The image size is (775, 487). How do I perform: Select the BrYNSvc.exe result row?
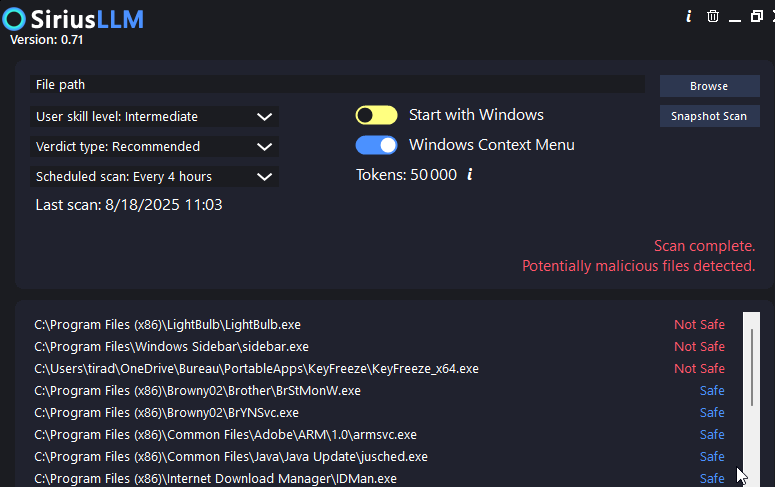(x=380, y=413)
